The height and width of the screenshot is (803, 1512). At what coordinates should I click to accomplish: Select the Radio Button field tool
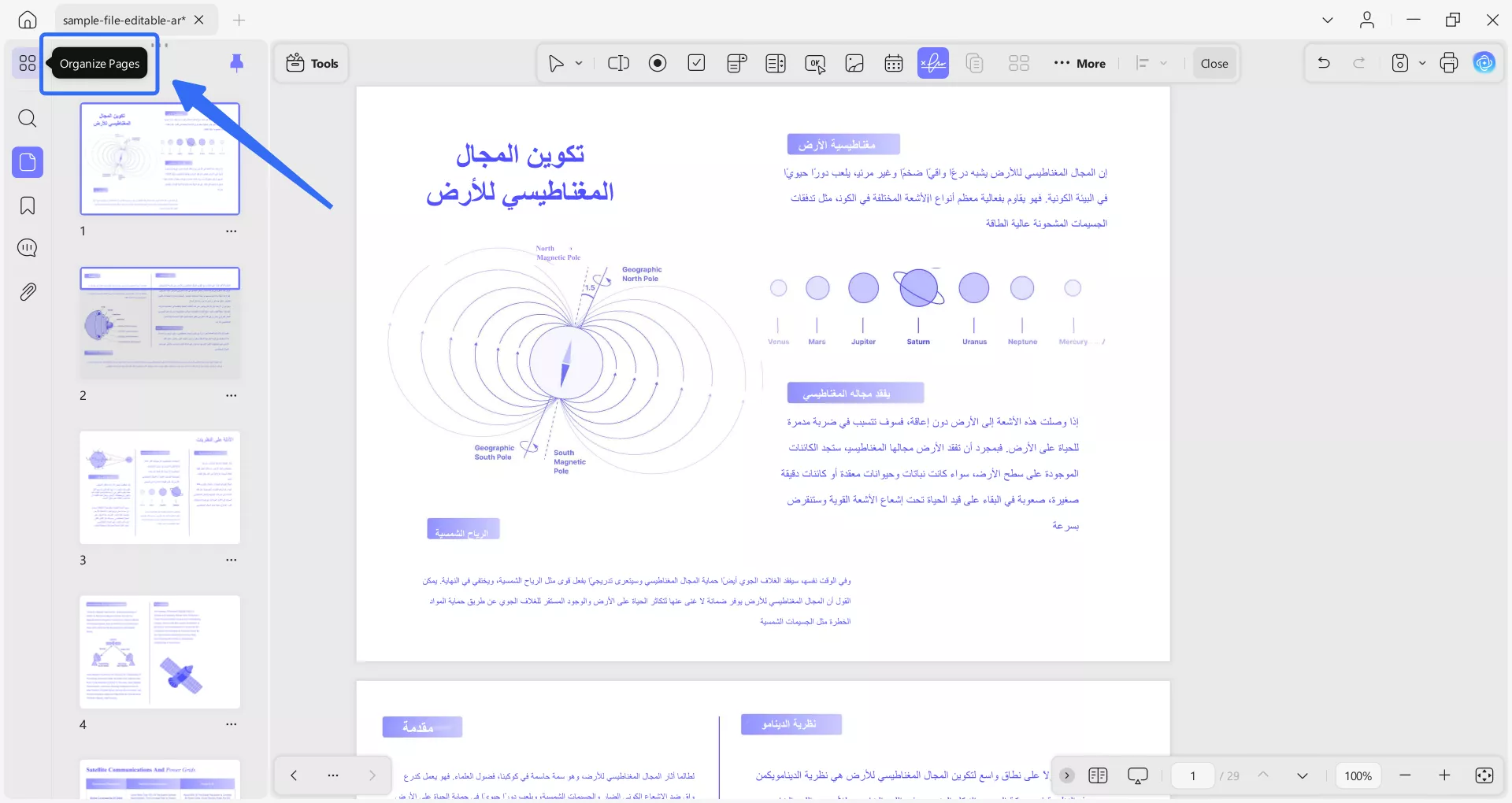[658, 63]
